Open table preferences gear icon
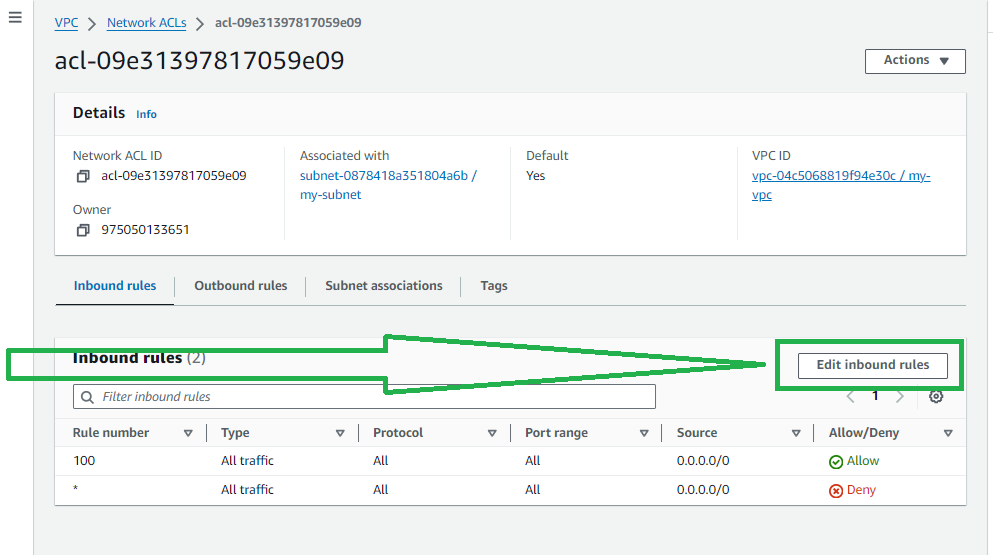The height and width of the screenshot is (559, 993). tap(936, 397)
